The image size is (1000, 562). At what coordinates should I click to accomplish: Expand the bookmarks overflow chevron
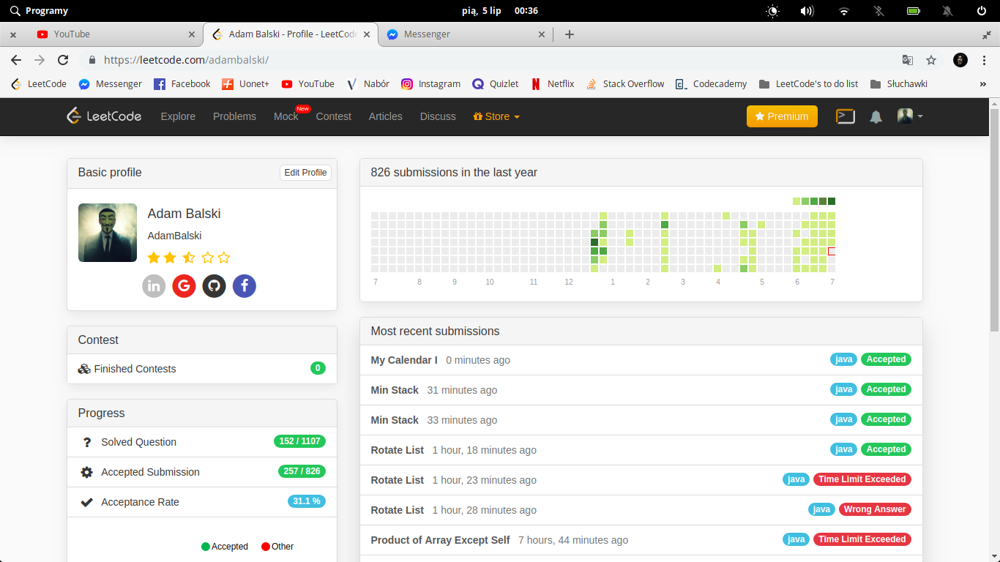click(983, 84)
